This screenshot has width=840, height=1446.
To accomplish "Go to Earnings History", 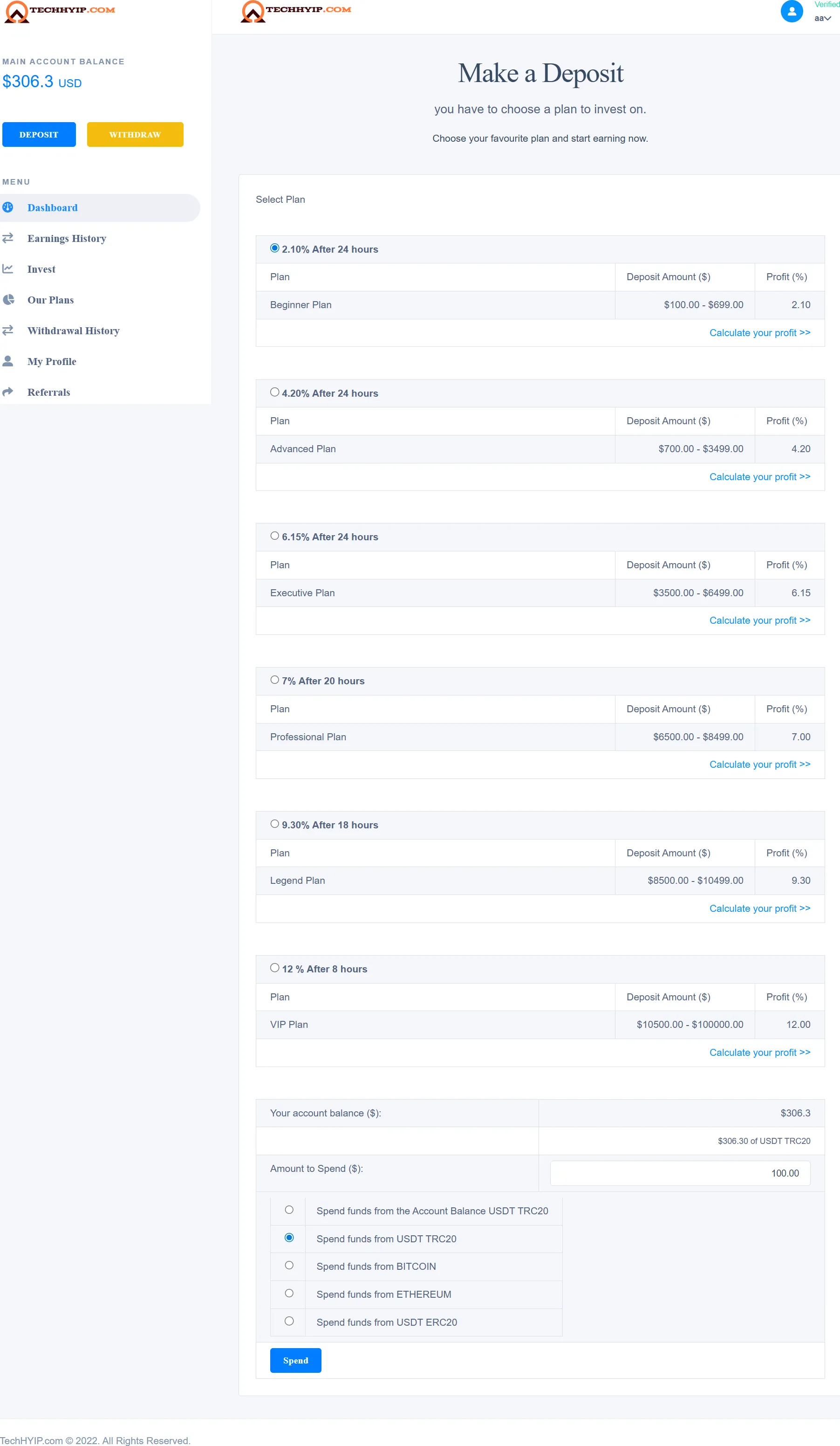I will [67, 238].
